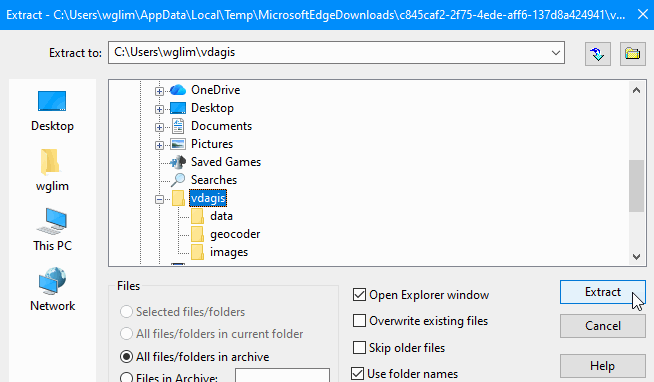Select the images subfolder label
The width and height of the screenshot is (654, 382).
229,252
